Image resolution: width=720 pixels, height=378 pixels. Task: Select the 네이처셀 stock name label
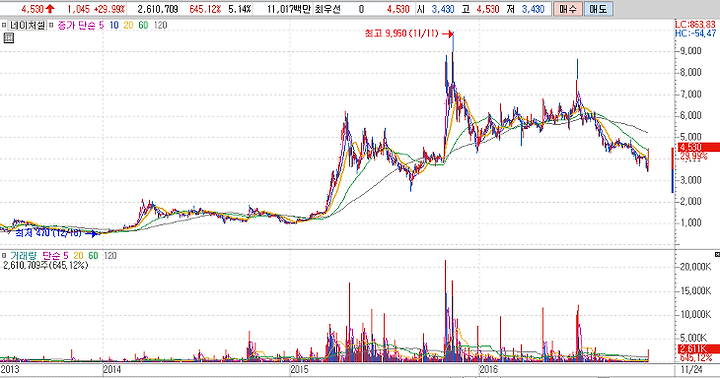click(x=28, y=25)
